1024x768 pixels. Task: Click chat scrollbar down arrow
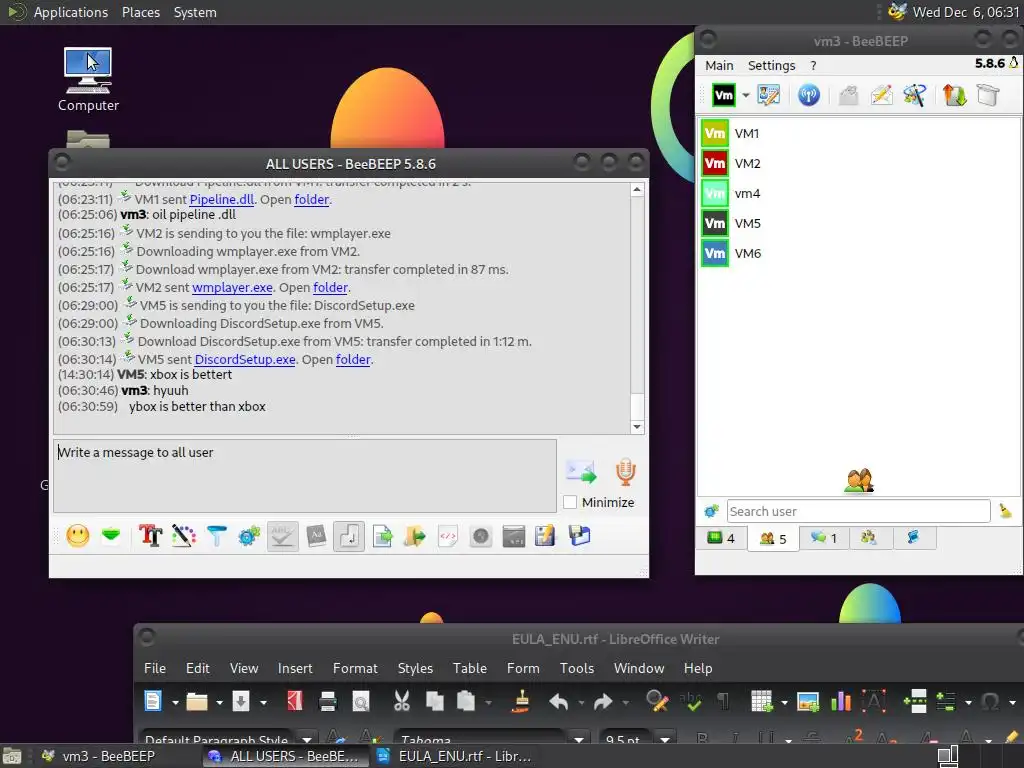[637, 427]
